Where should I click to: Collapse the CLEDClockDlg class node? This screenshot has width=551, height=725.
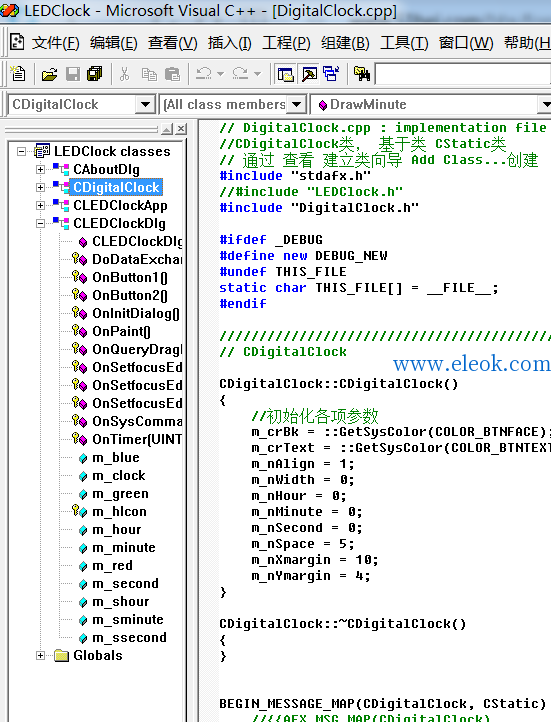(40, 224)
